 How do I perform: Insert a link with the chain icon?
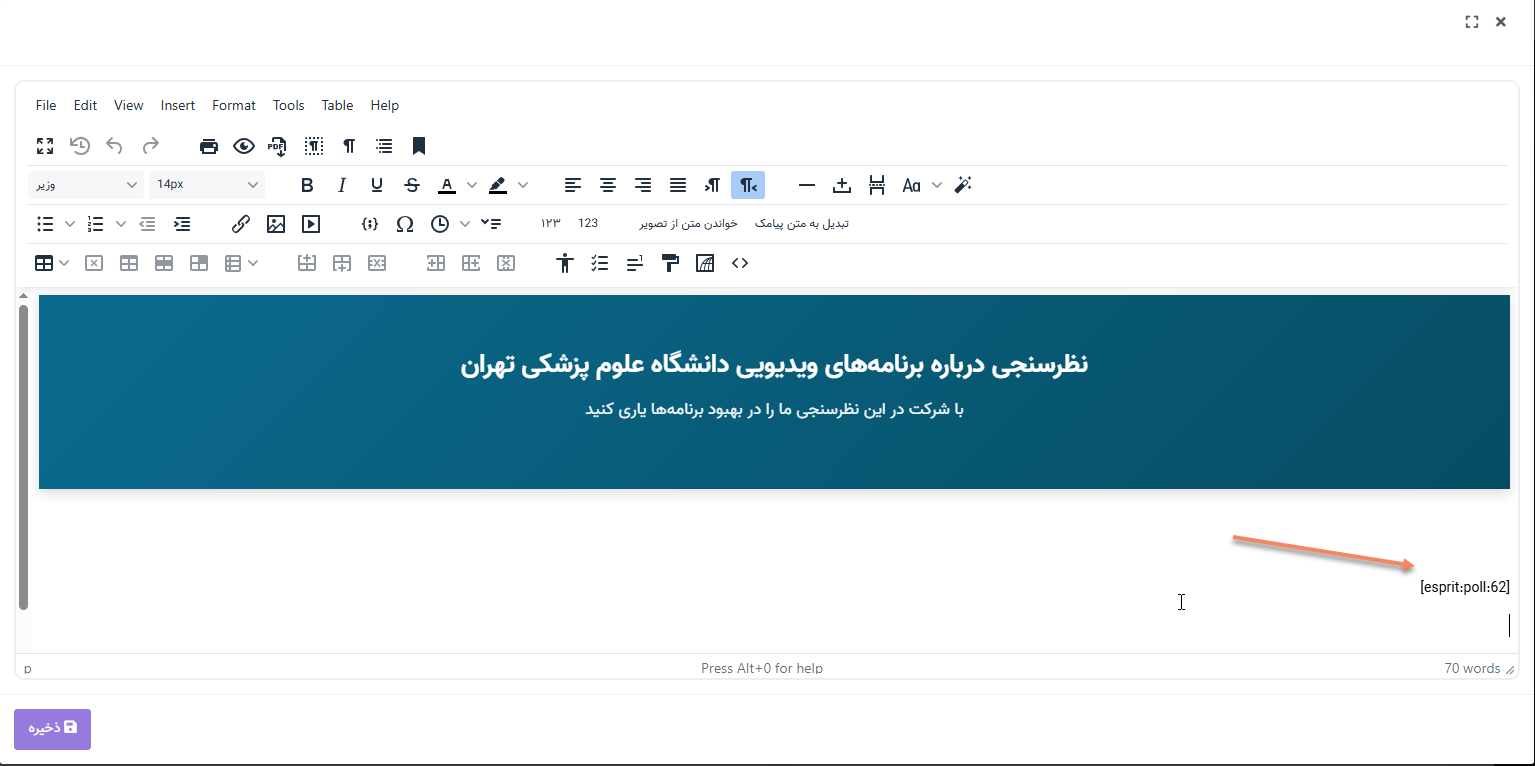(x=241, y=224)
